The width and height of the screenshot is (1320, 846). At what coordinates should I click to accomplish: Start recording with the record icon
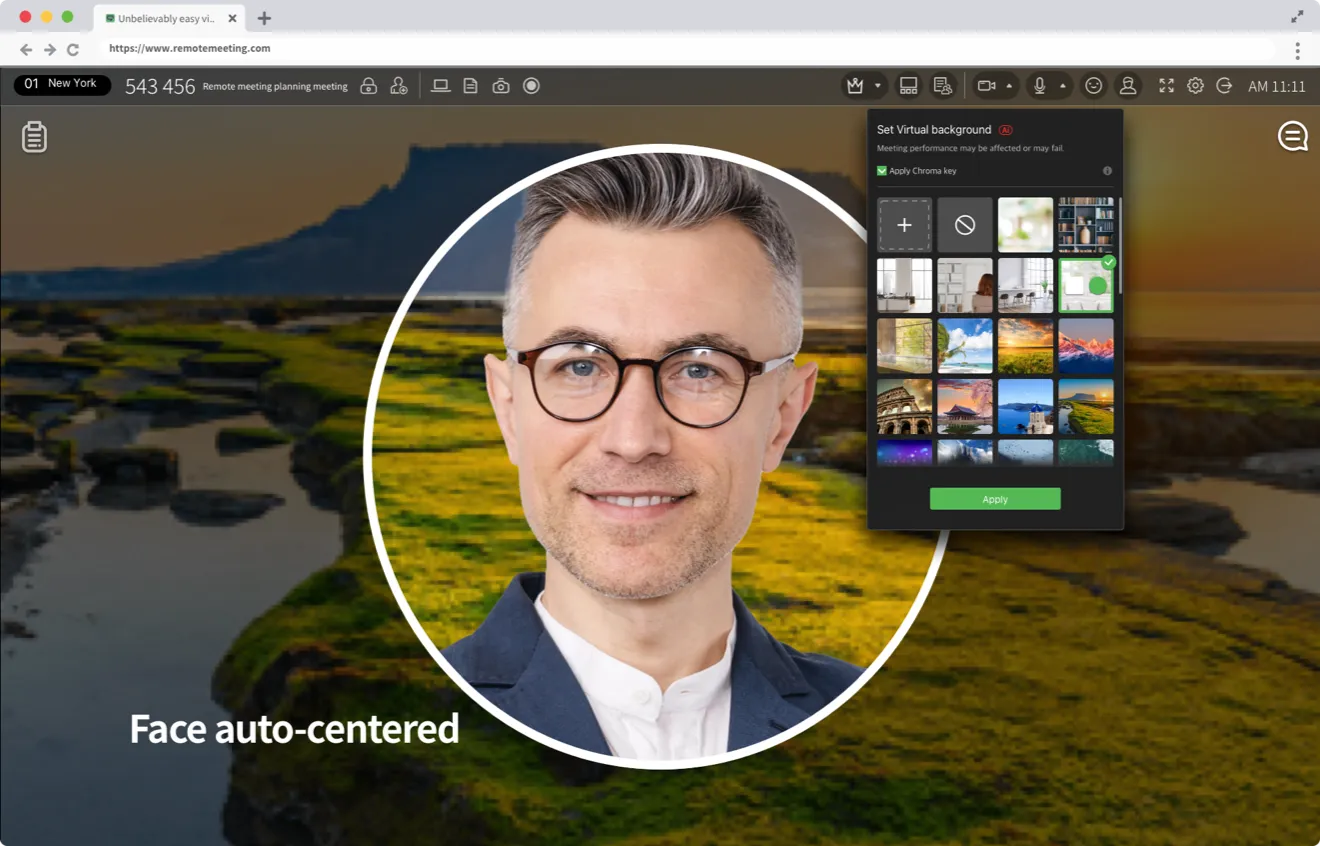(x=532, y=86)
